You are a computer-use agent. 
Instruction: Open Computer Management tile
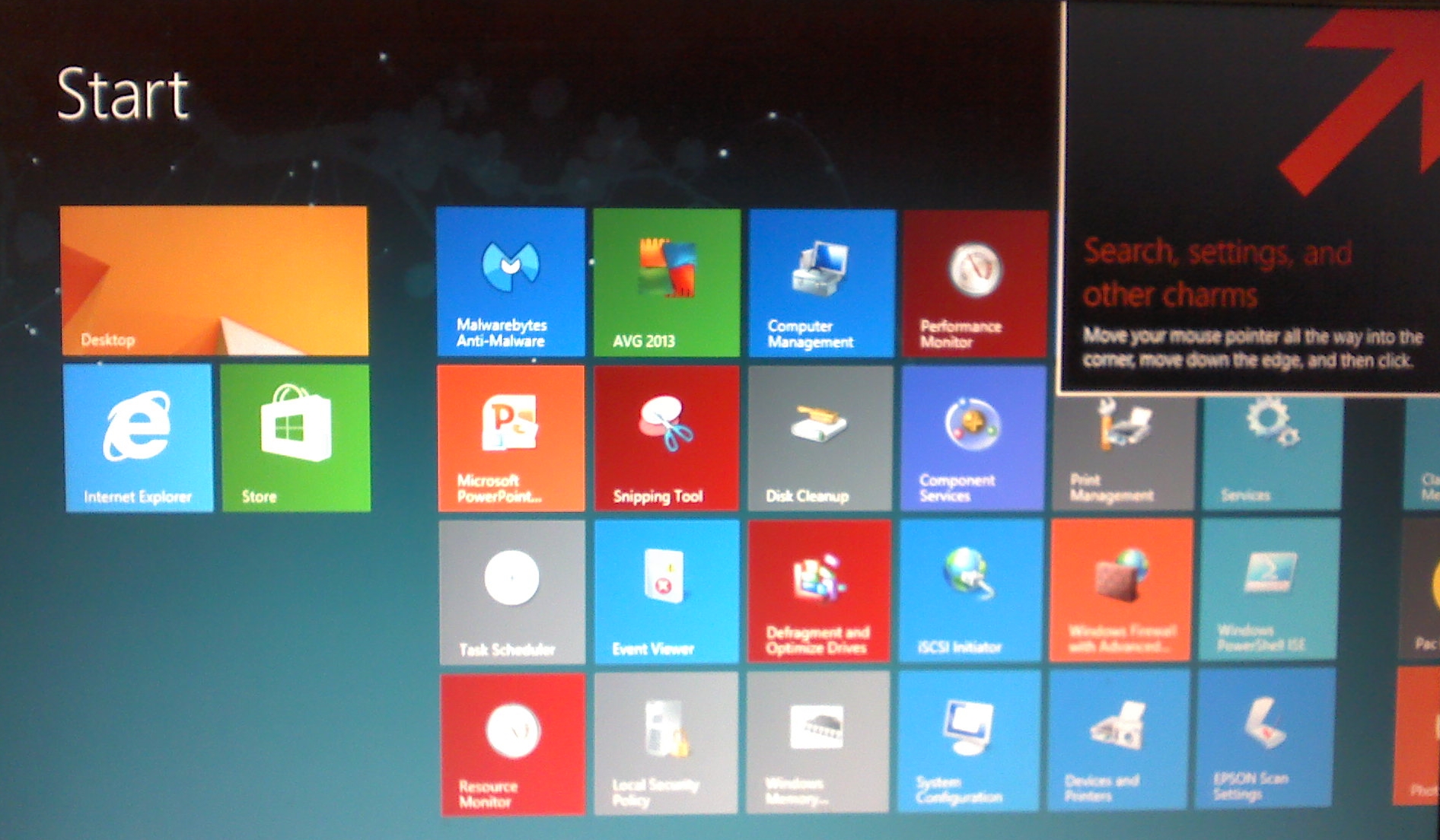coord(822,283)
